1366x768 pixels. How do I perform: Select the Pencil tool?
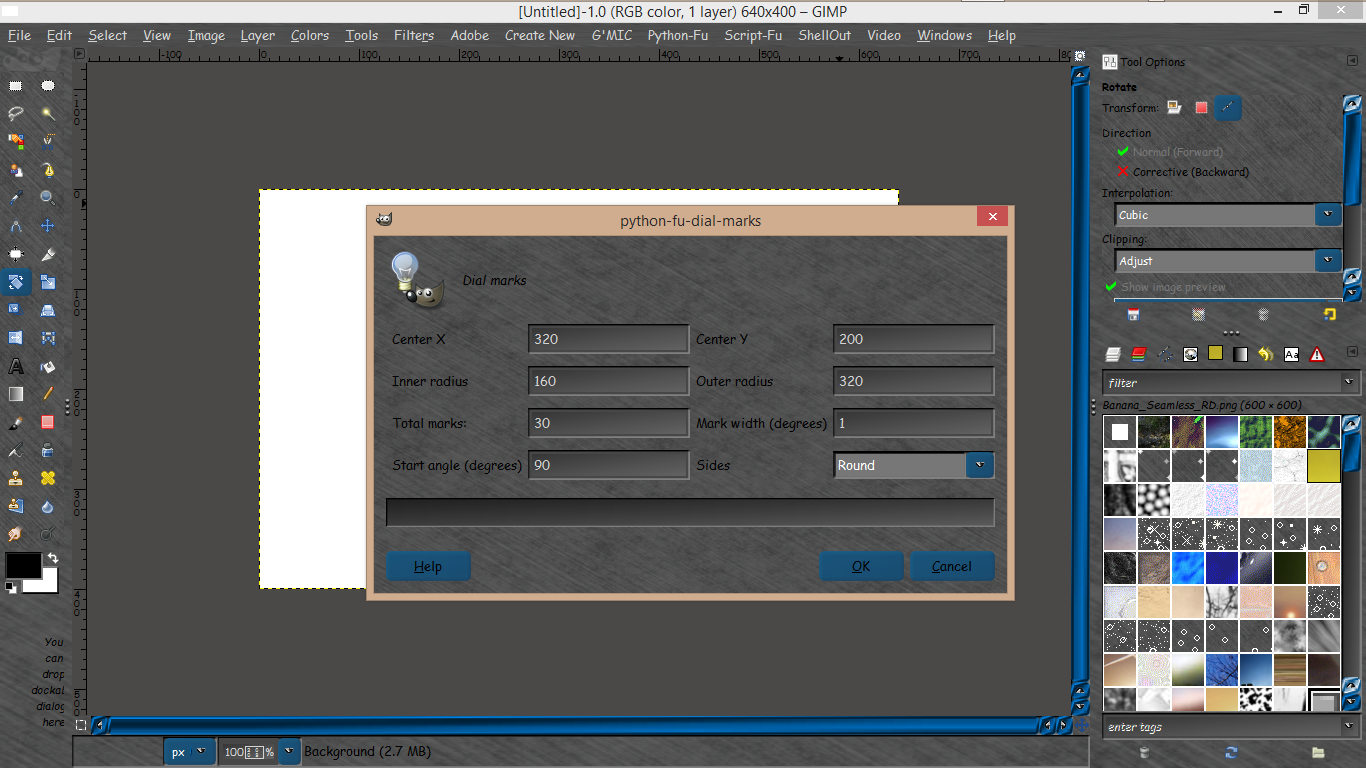47,395
